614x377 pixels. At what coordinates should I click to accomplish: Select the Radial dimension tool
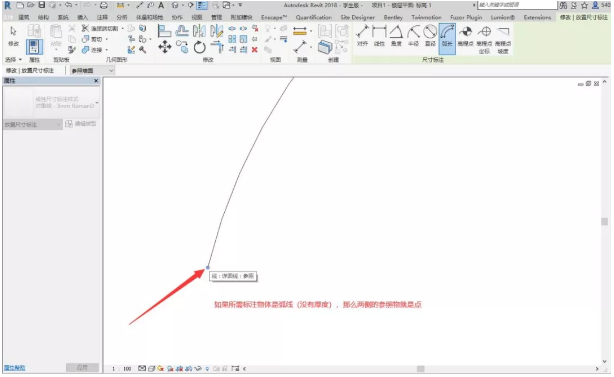click(414, 35)
